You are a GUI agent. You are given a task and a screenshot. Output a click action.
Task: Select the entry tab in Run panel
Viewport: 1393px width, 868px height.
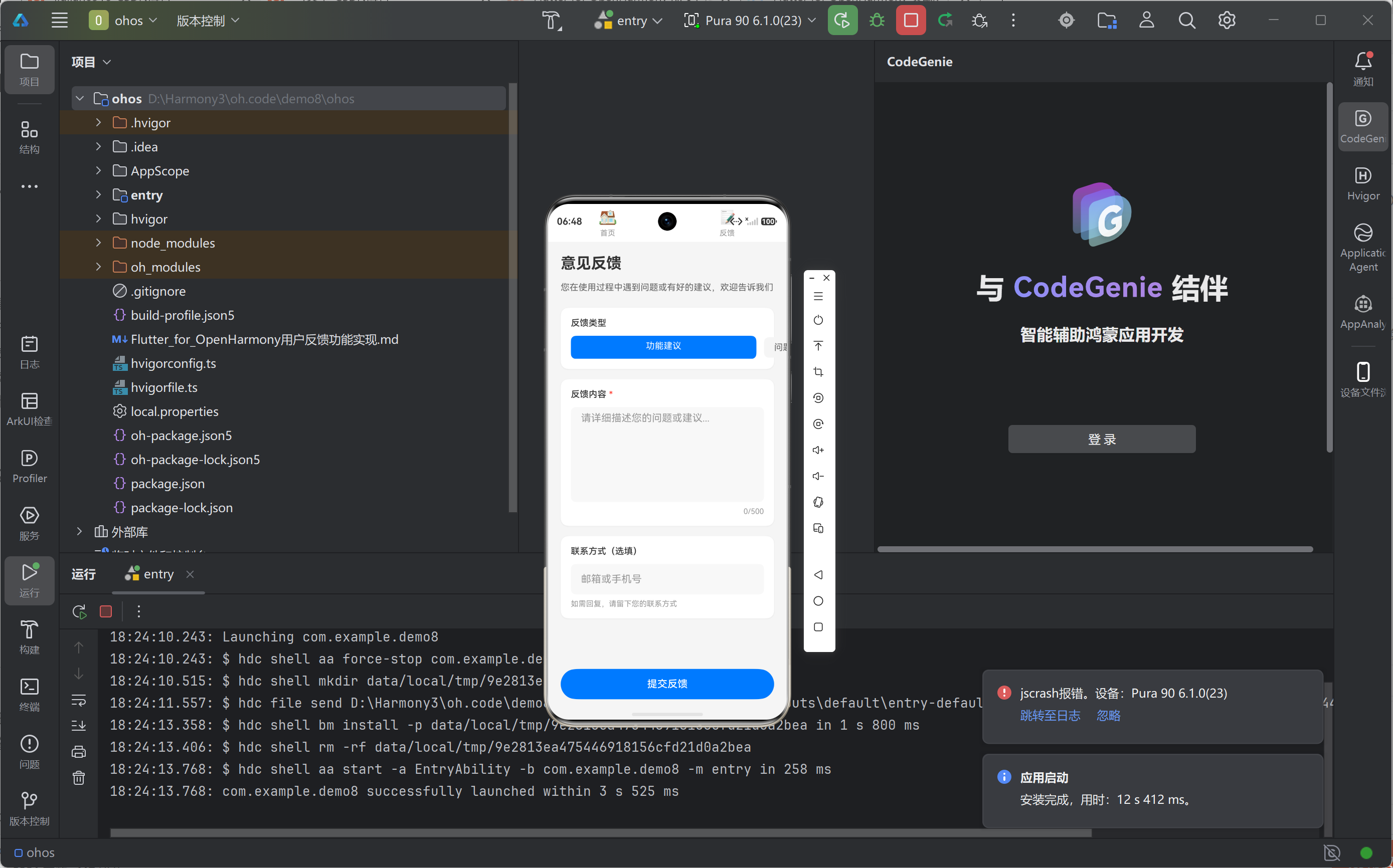(x=158, y=574)
